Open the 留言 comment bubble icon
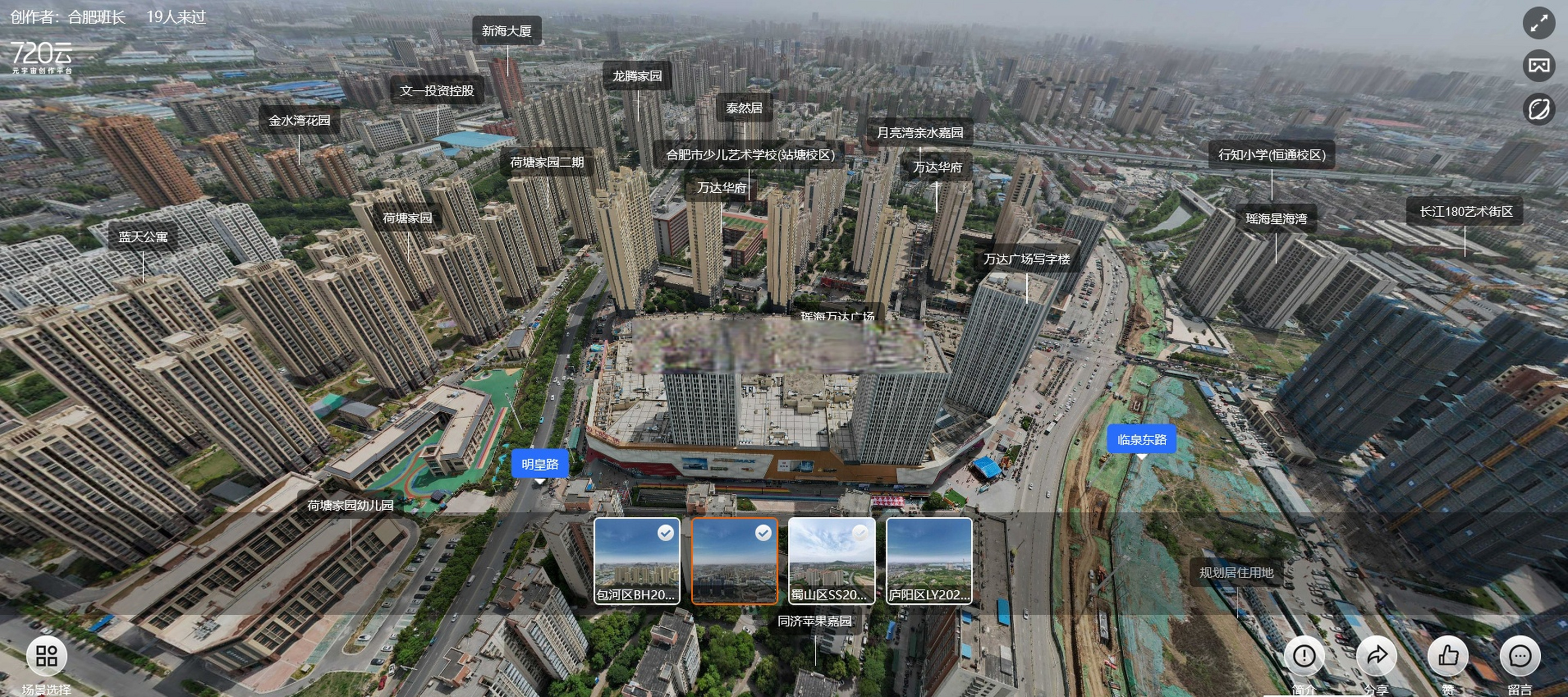Screen dimensions: 1568x697 coord(1520,656)
